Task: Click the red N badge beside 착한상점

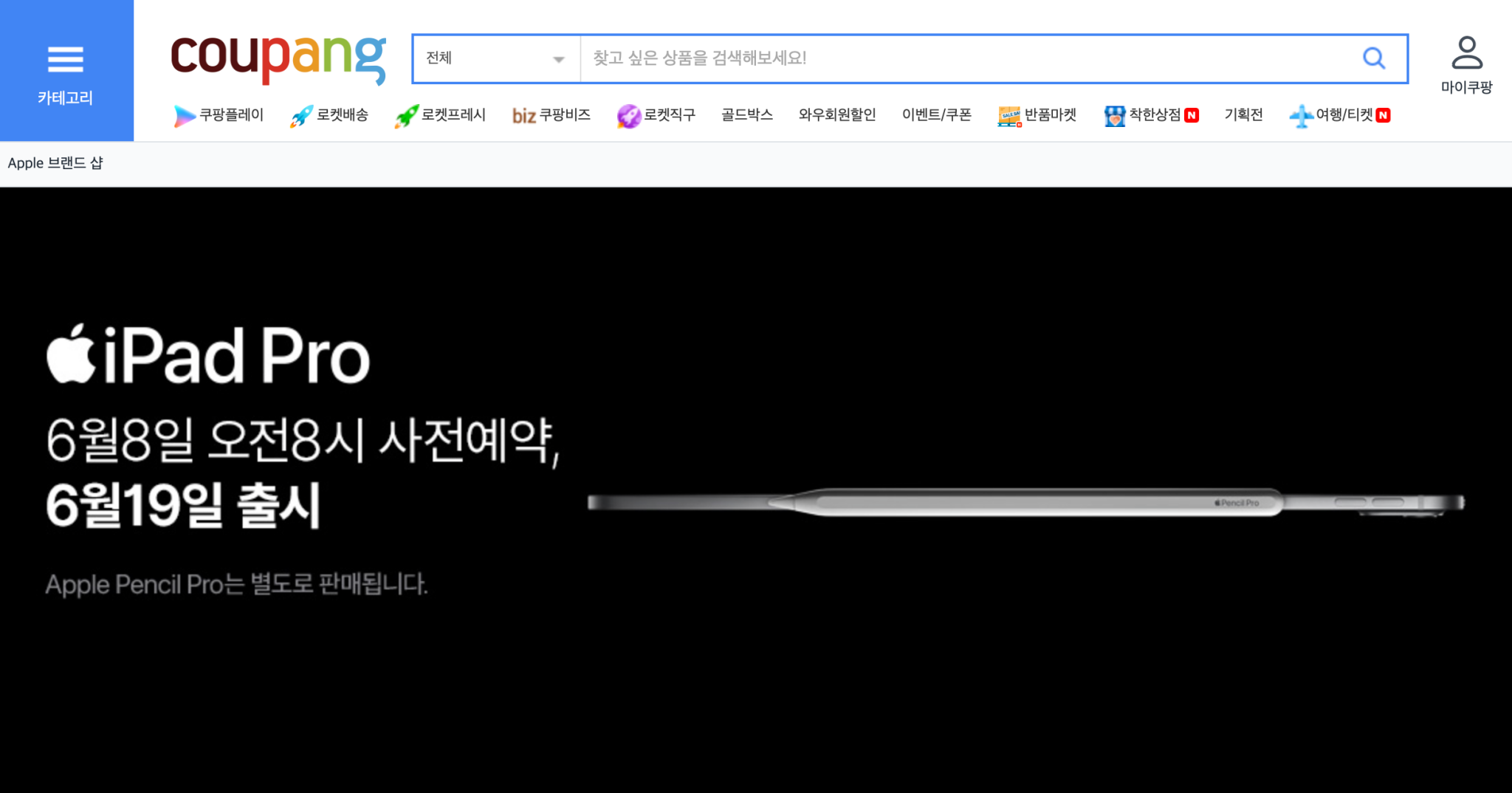Action: [x=1192, y=115]
